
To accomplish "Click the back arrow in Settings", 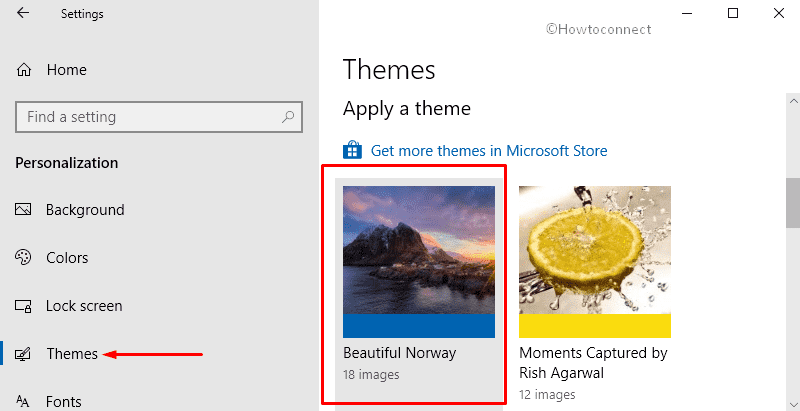I will tap(23, 13).
